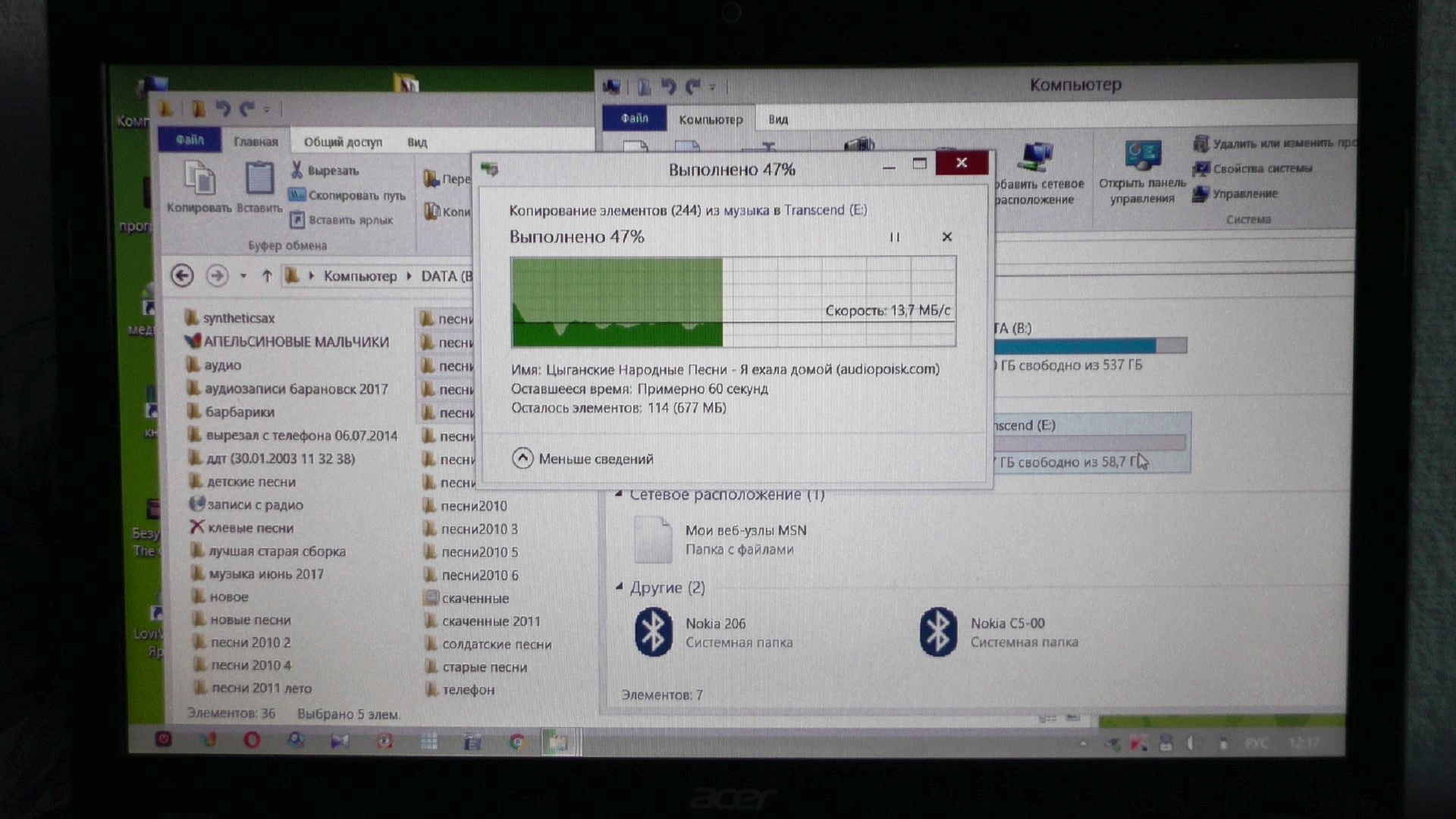Select the песни2010 6 folder
The height and width of the screenshot is (819, 1456).
coord(471,576)
